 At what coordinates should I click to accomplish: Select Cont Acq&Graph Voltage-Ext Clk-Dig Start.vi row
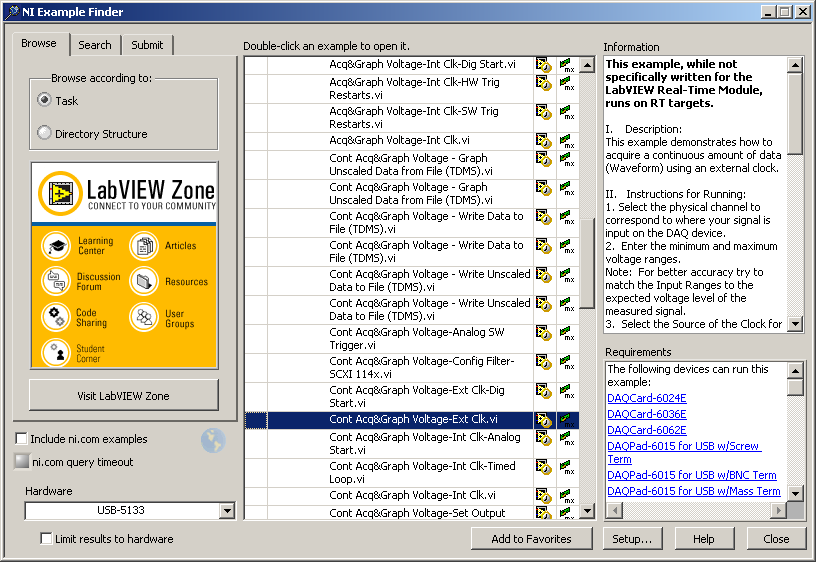(x=412, y=397)
